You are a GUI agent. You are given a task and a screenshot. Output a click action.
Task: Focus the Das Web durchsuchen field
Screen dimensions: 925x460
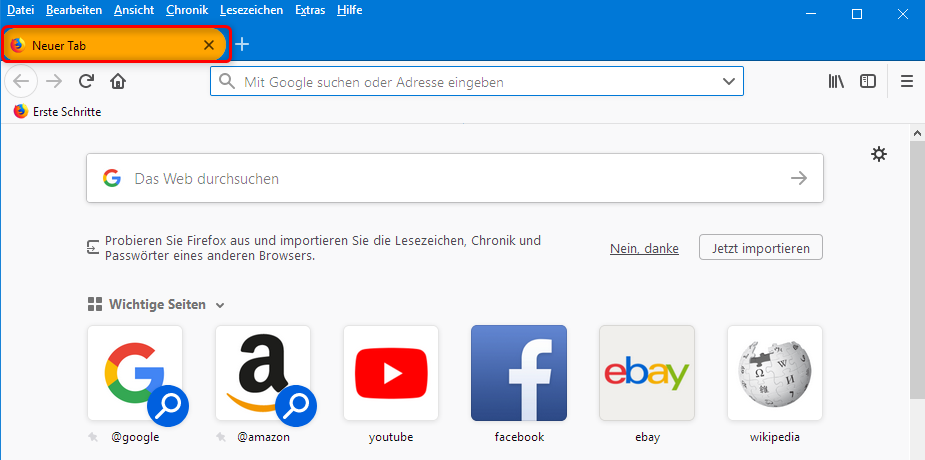455,178
